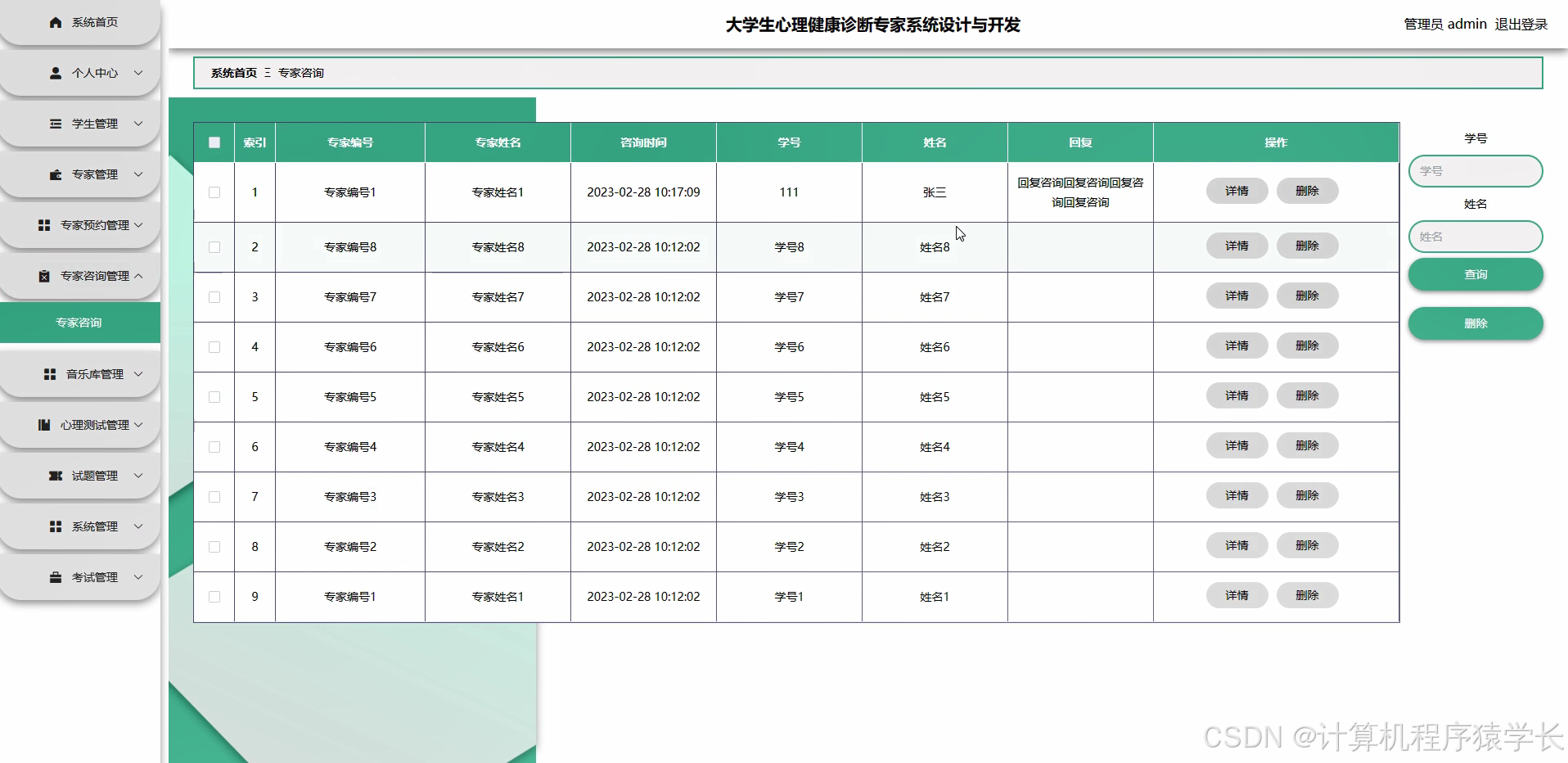Image resolution: width=1568 pixels, height=763 pixels.
Task: Toggle the select-all checkbox in table header
Action: (x=214, y=142)
